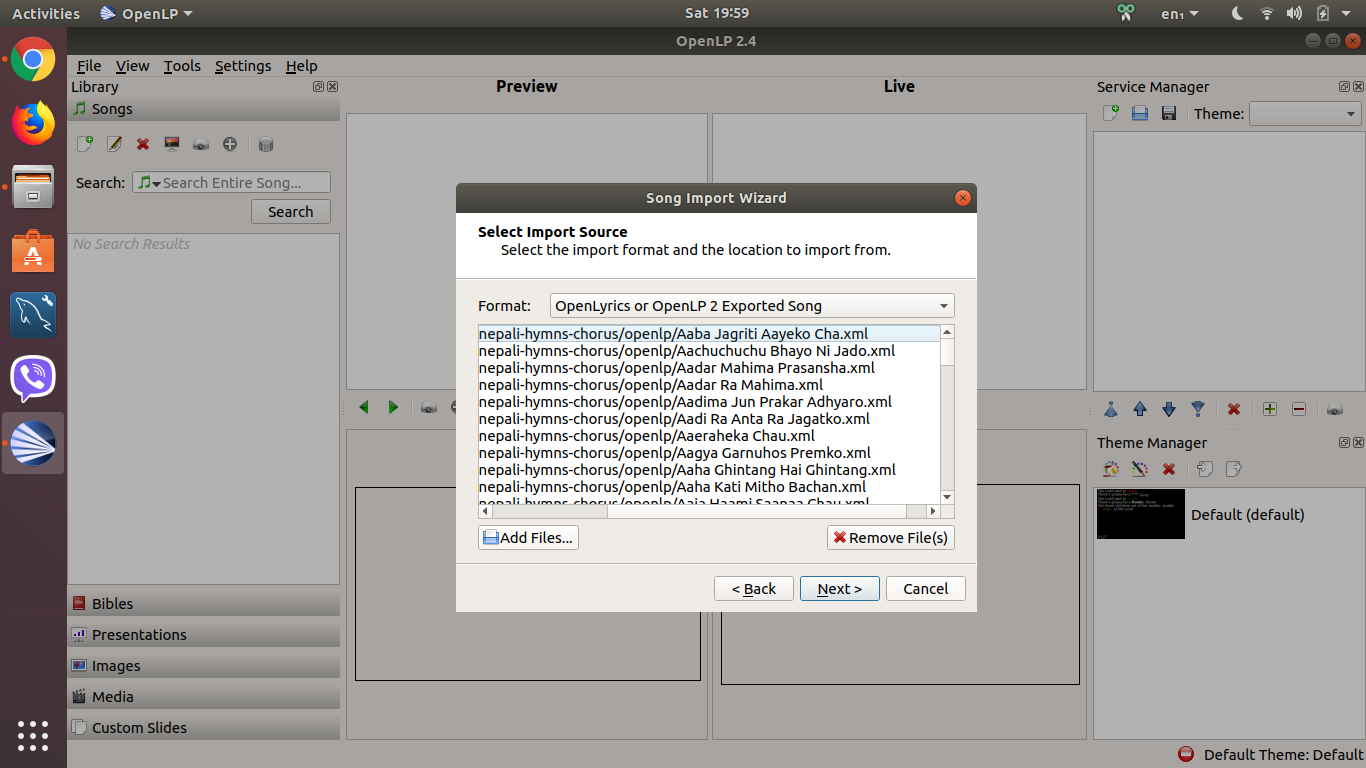Import a theme in Theme Manager
Image resolution: width=1366 pixels, height=768 pixels.
(x=1205, y=468)
